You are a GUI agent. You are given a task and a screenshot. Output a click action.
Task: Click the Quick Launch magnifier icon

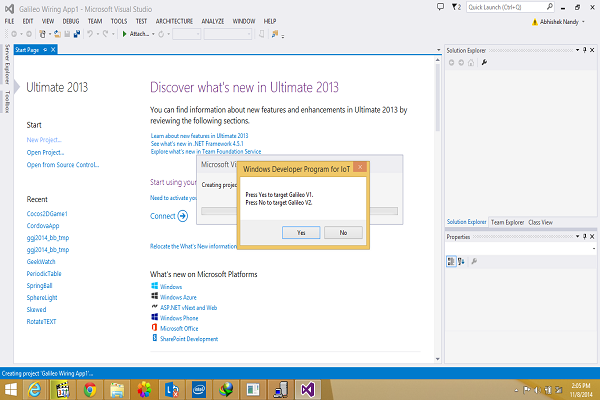pyautogui.click(x=550, y=7)
